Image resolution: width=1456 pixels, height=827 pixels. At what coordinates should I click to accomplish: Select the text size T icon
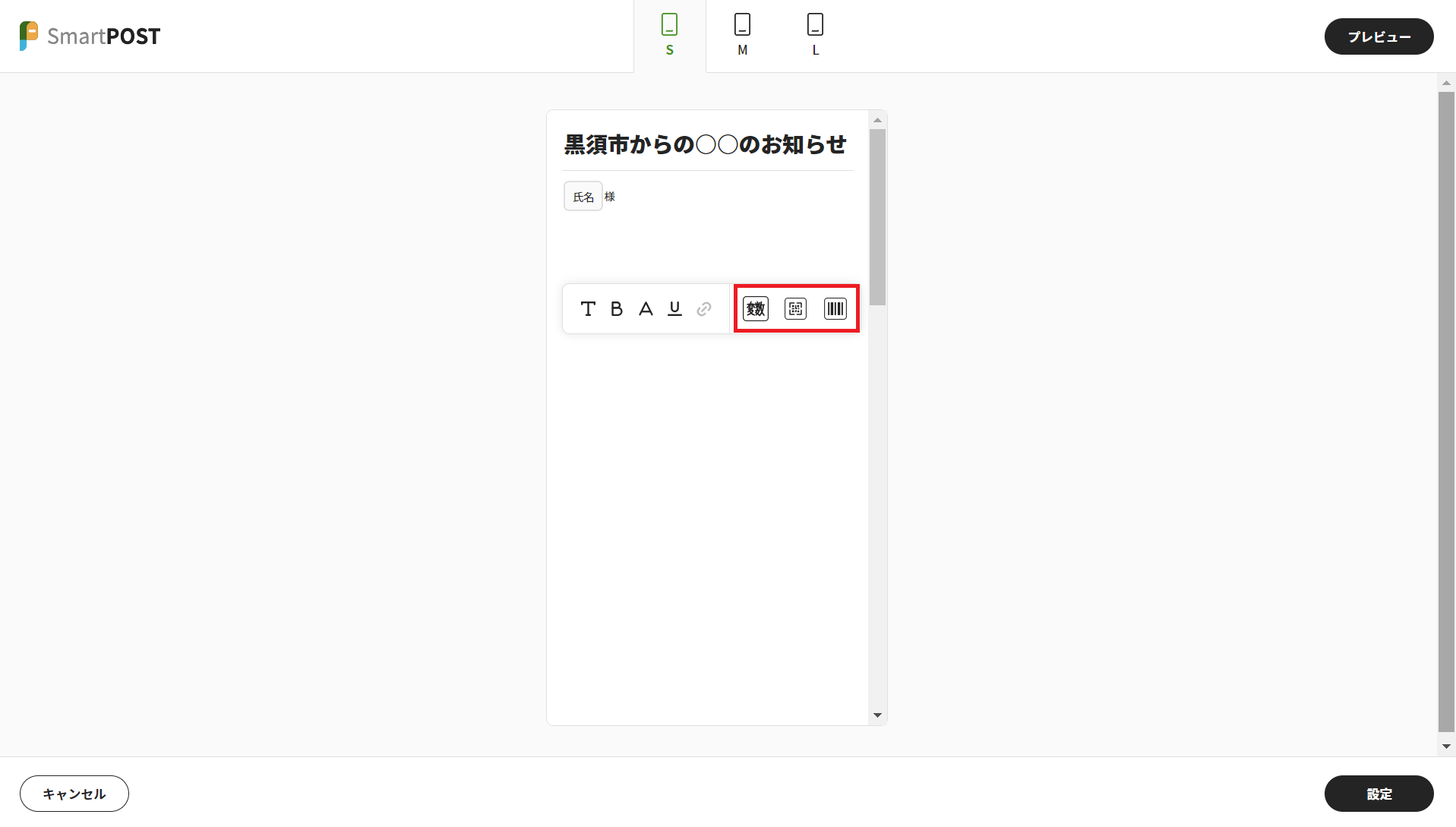588,309
